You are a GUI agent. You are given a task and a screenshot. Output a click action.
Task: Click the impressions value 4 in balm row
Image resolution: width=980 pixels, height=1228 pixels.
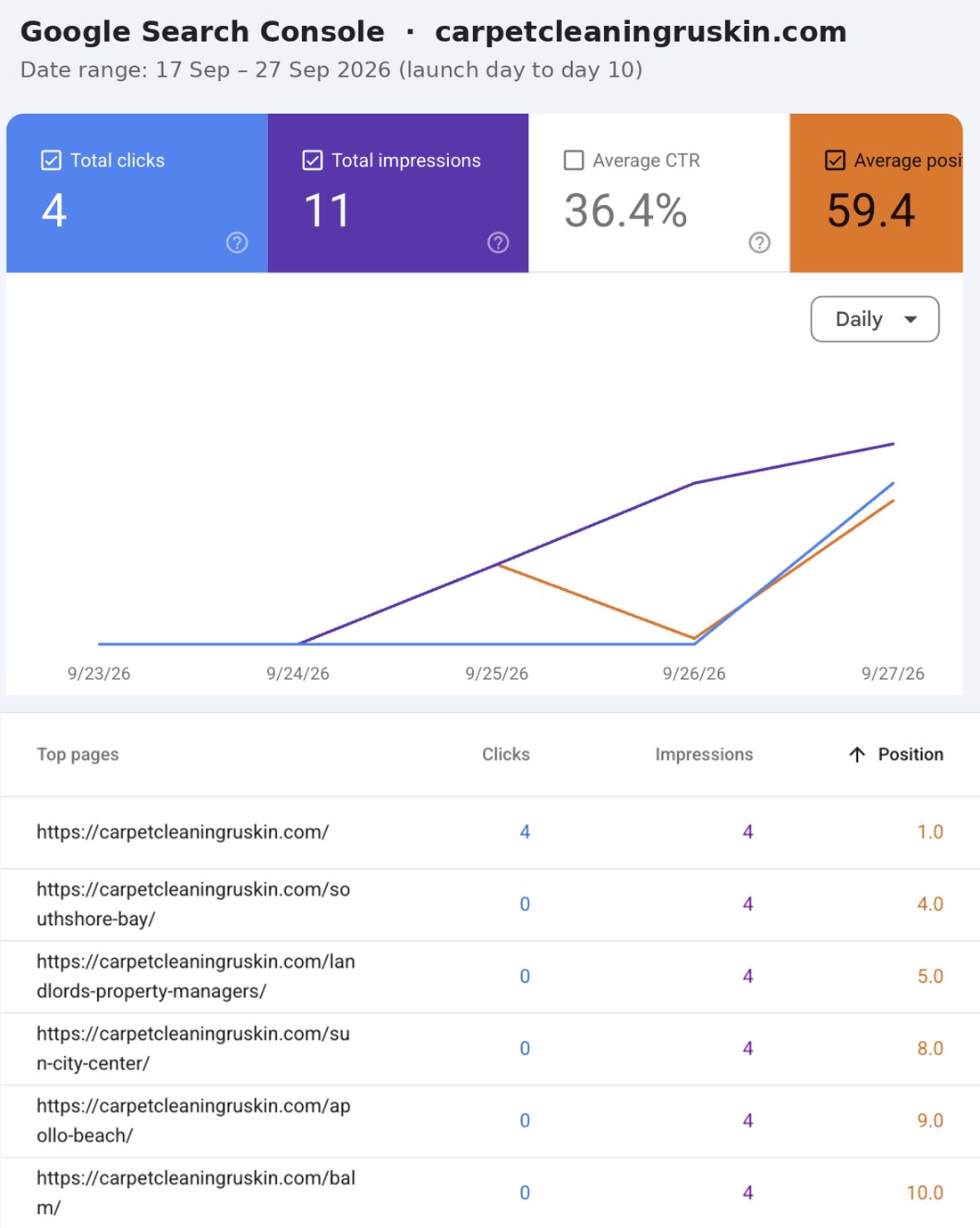click(747, 1193)
